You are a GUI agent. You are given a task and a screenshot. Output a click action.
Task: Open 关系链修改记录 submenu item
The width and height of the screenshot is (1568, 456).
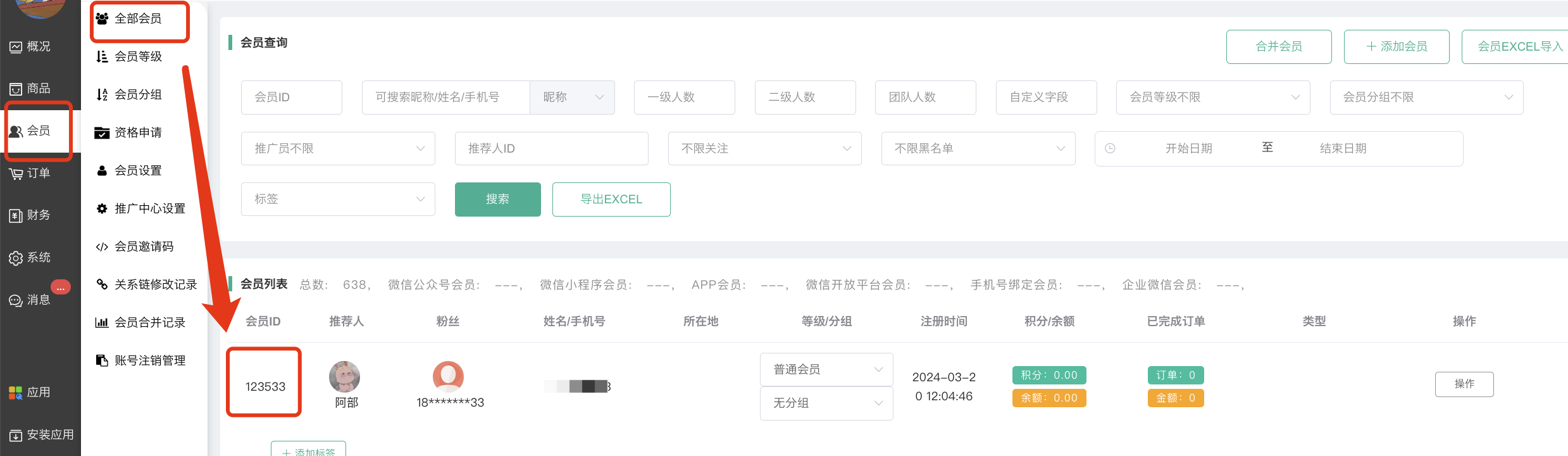(155, 284)
